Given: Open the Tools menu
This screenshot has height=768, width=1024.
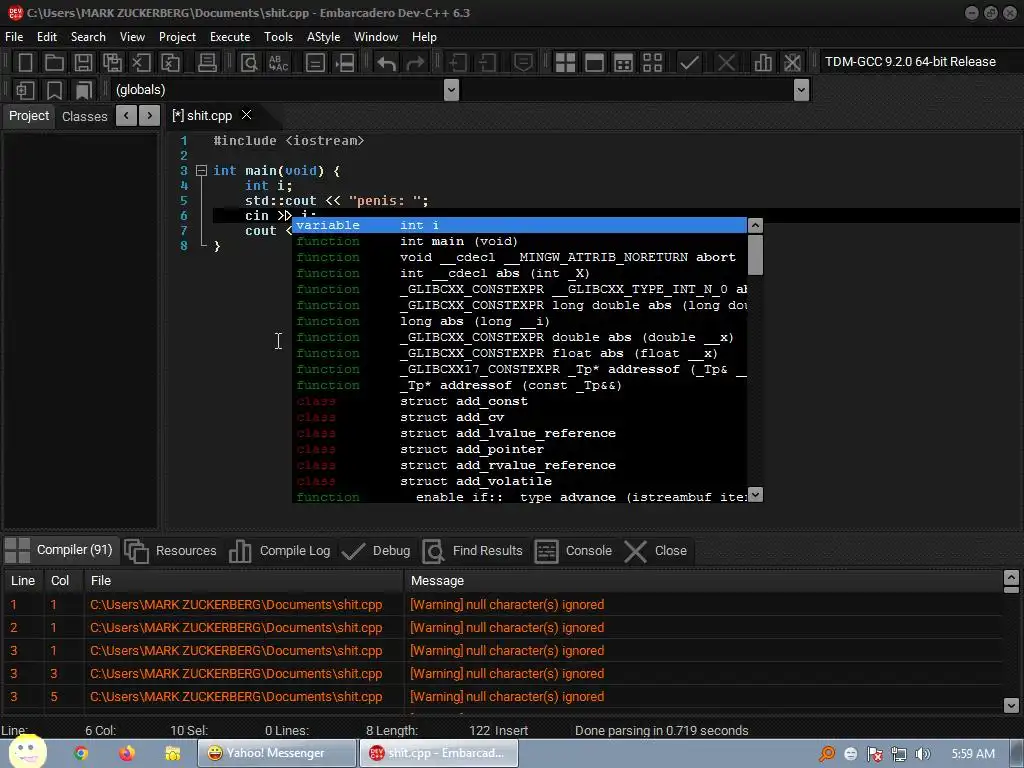Looking at the screenshot, I should coord(278,37).
